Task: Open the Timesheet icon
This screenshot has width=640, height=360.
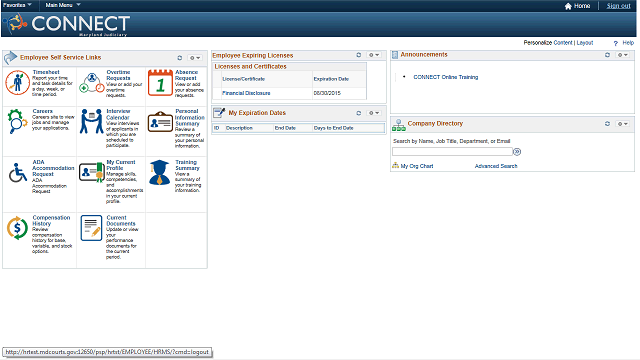Action: coord(17,83)
